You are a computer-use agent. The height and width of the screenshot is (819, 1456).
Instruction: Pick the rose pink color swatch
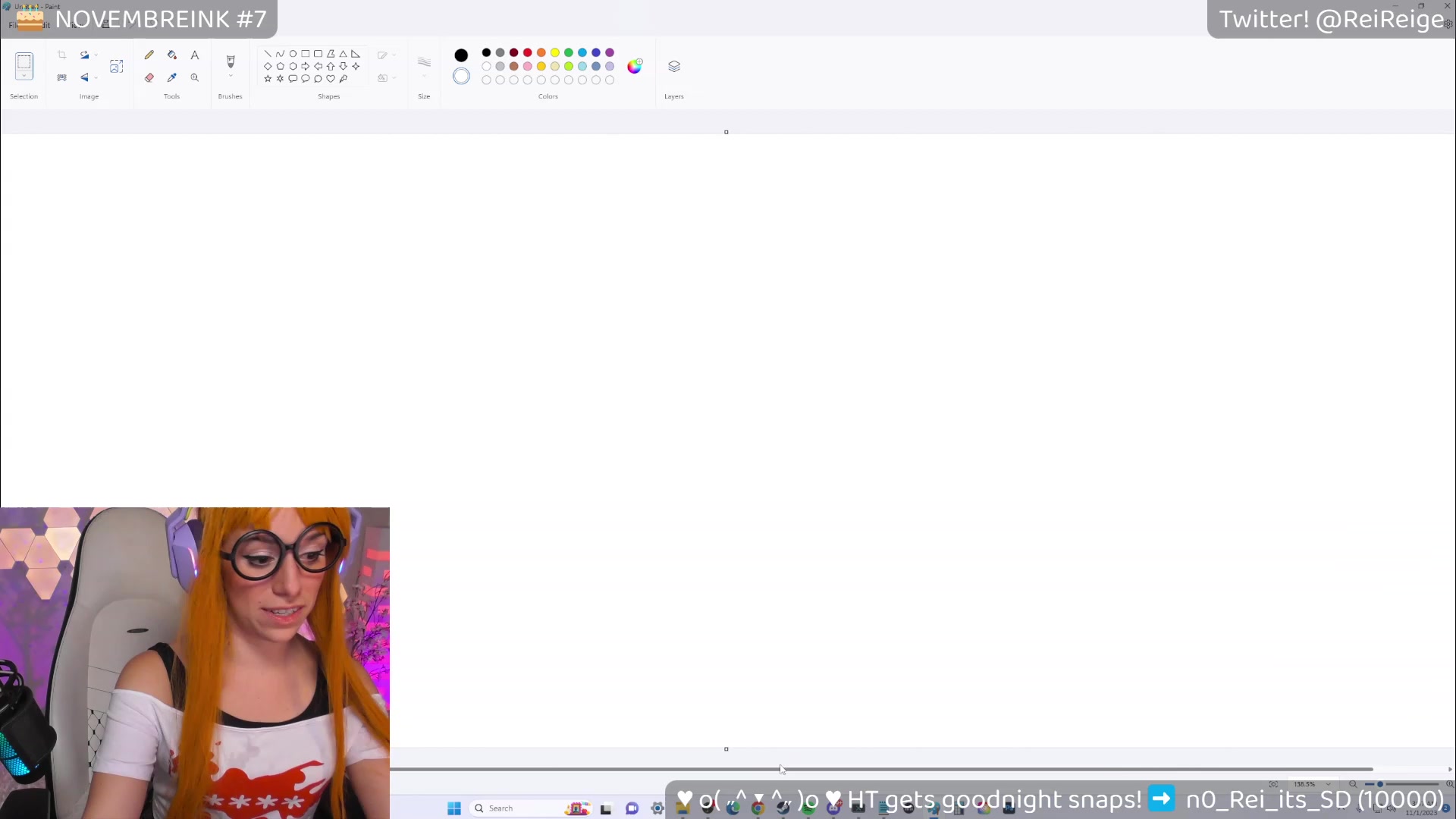pos(528,67)
